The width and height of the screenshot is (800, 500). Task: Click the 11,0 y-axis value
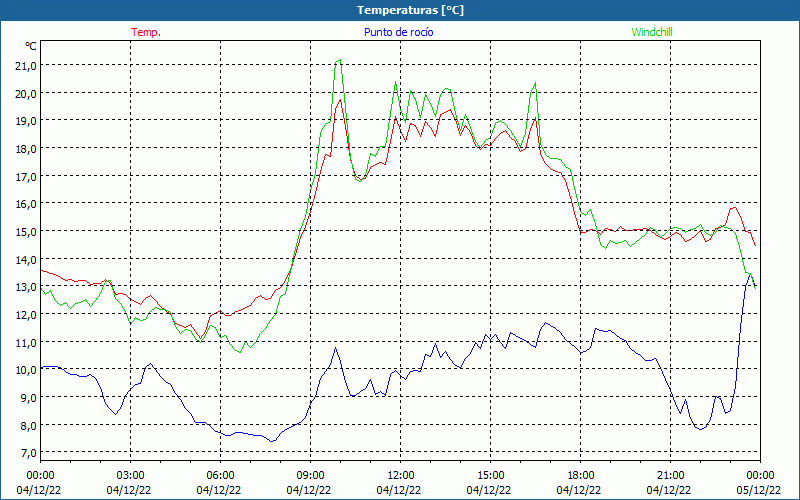[27, 342]
